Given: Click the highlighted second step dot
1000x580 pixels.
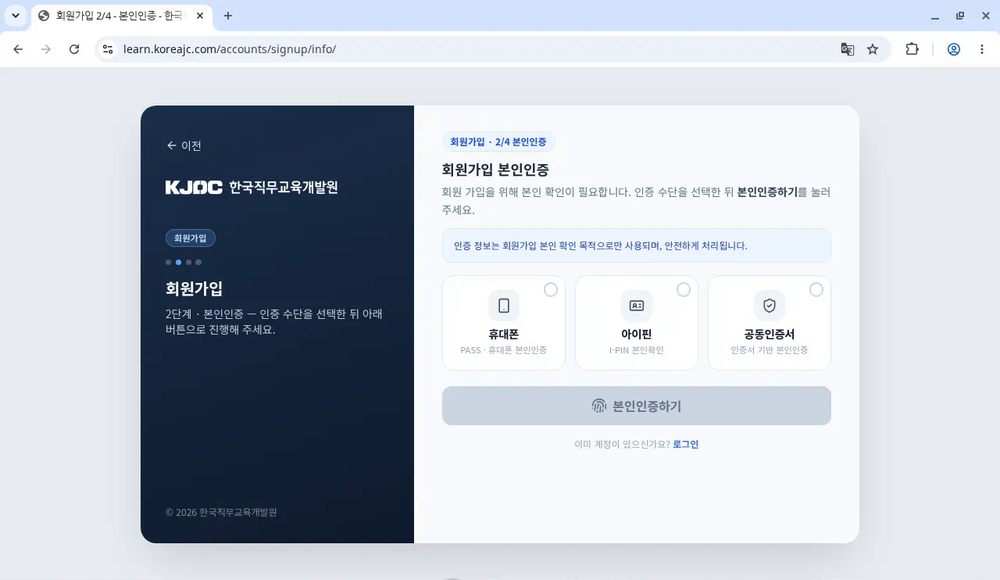Looking at the screenshot, I should 179,262.
